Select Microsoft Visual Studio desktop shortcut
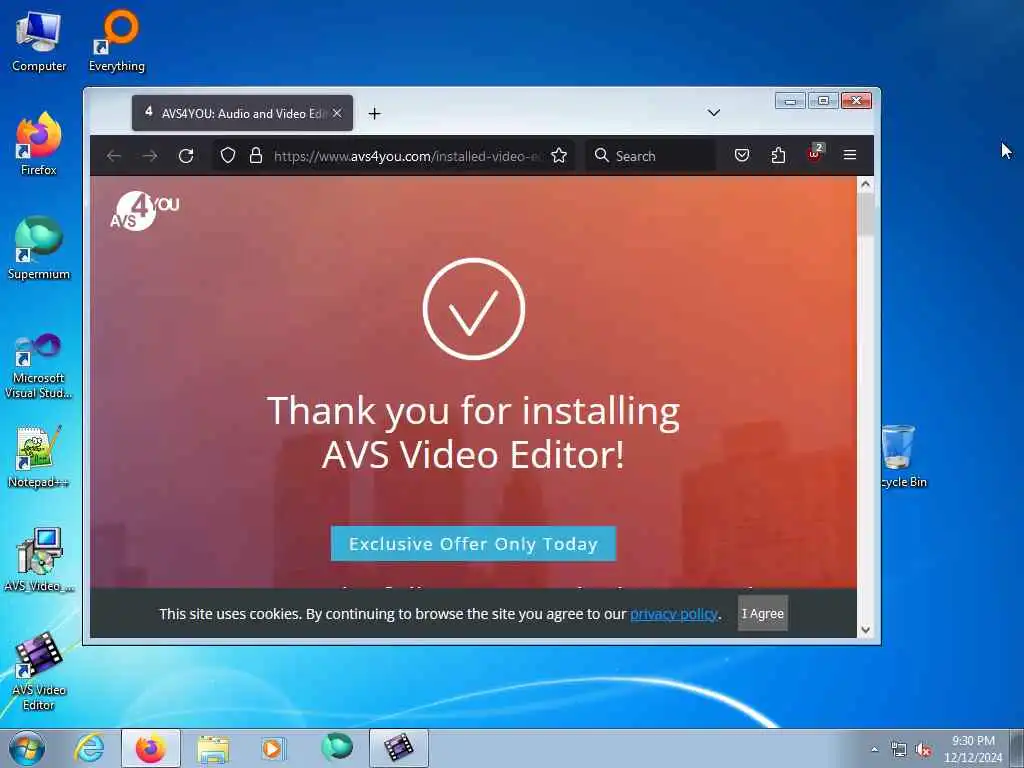Screen dimensions: 1024x768 tap(39, 366)
